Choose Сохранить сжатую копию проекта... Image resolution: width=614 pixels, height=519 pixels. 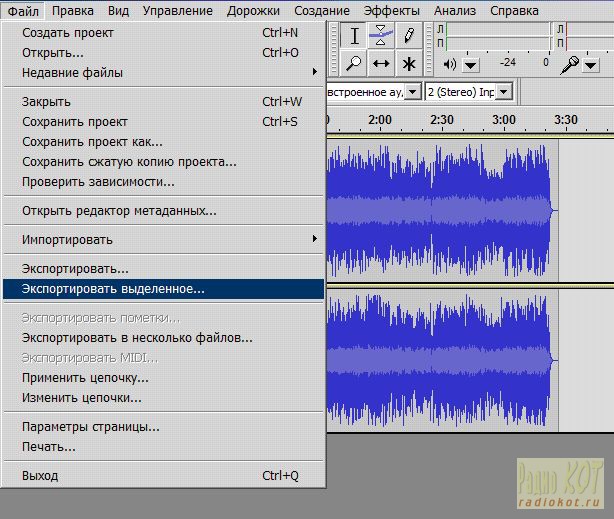click(x=164, y=162)
